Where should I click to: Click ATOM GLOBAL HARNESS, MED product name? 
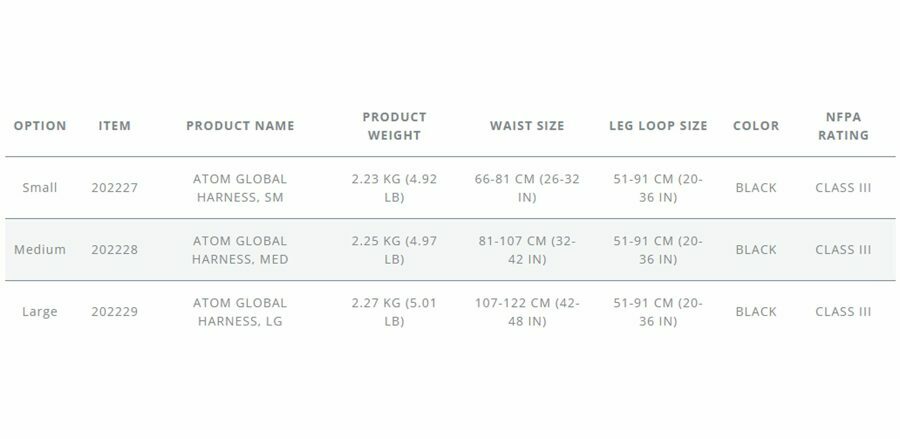240,250
